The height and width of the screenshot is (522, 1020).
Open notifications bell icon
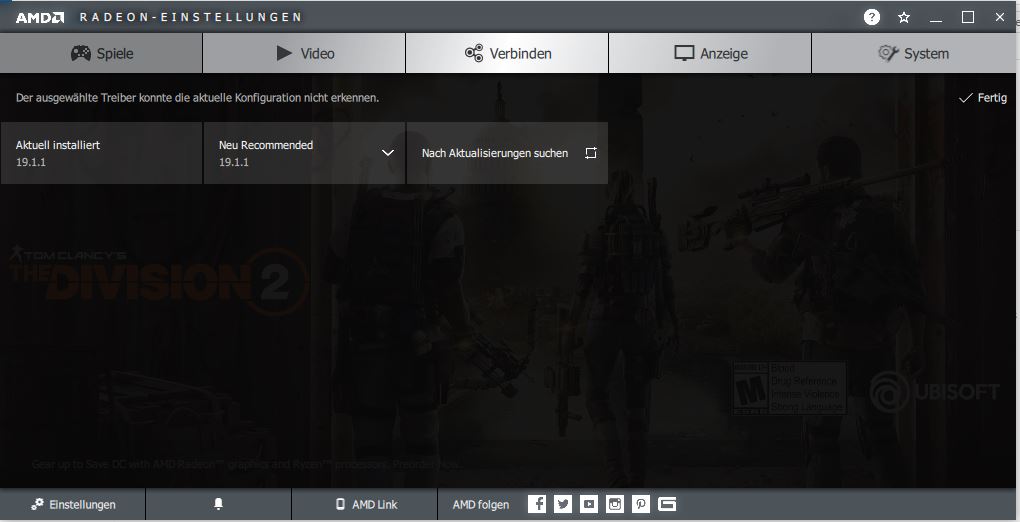[219, 504]
